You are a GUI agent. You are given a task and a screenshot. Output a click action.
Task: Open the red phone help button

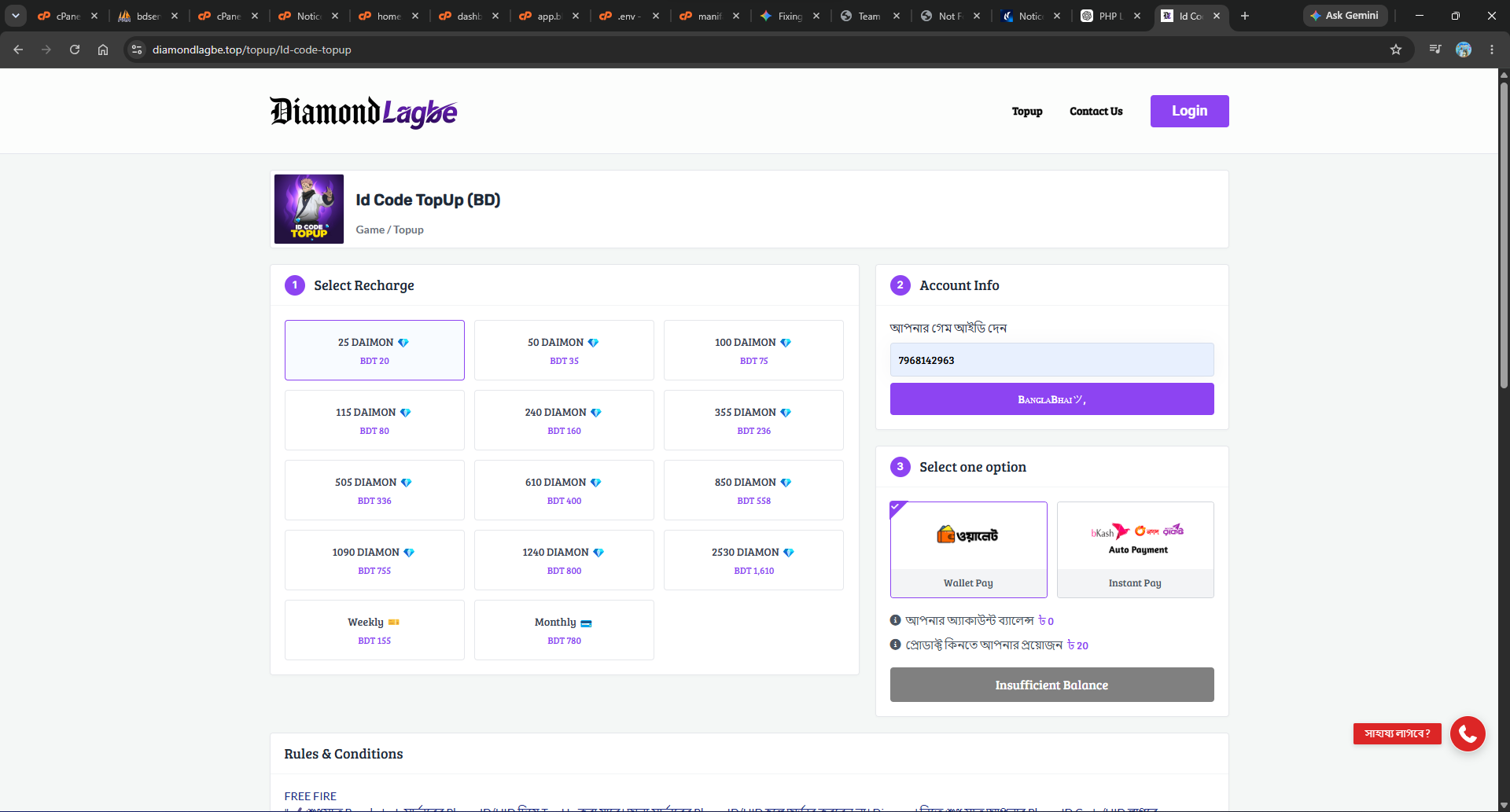click(x=1468, y=733)
